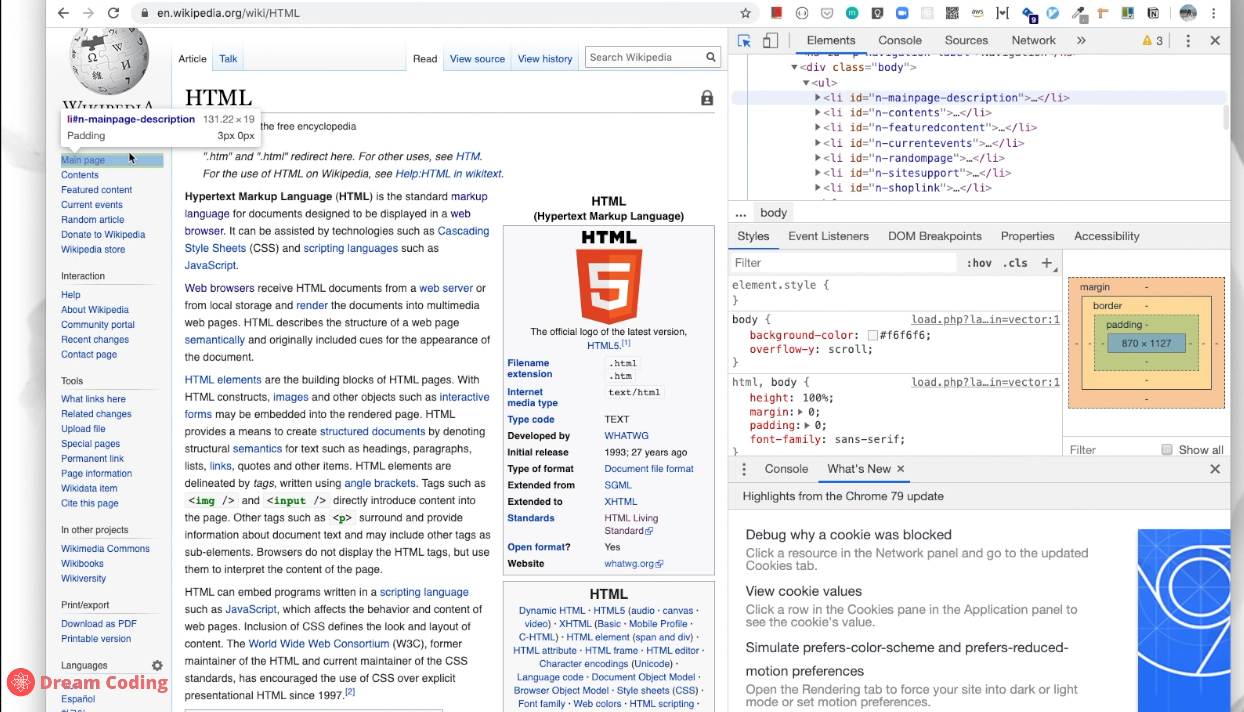Screen dimensions: 1244x712
Task: Expand the margin shorthand property triangle
Action: (x=799, y=412)
